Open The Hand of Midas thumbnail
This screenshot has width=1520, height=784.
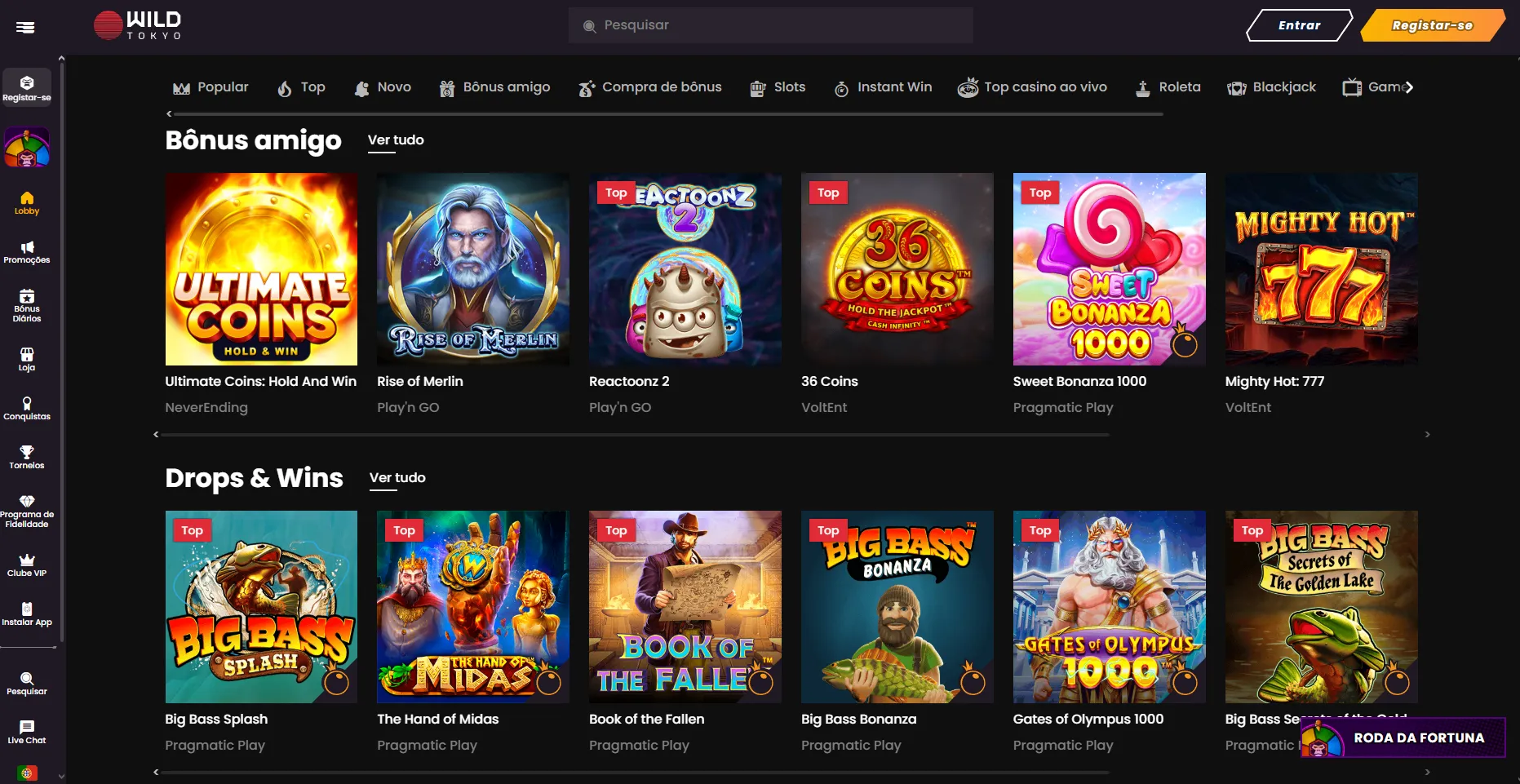(473, 607)
